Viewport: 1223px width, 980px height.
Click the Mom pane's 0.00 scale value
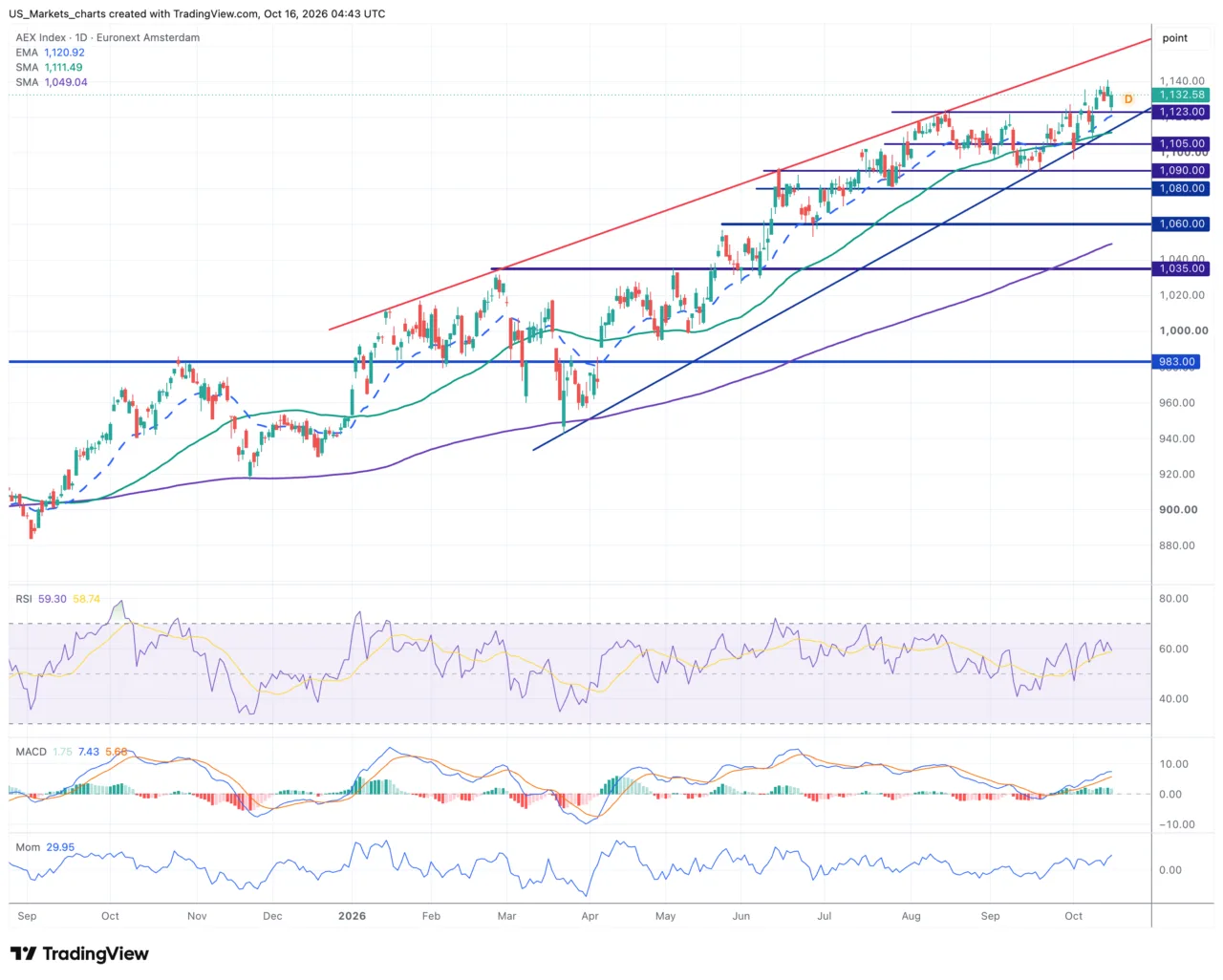point(1170,870)
